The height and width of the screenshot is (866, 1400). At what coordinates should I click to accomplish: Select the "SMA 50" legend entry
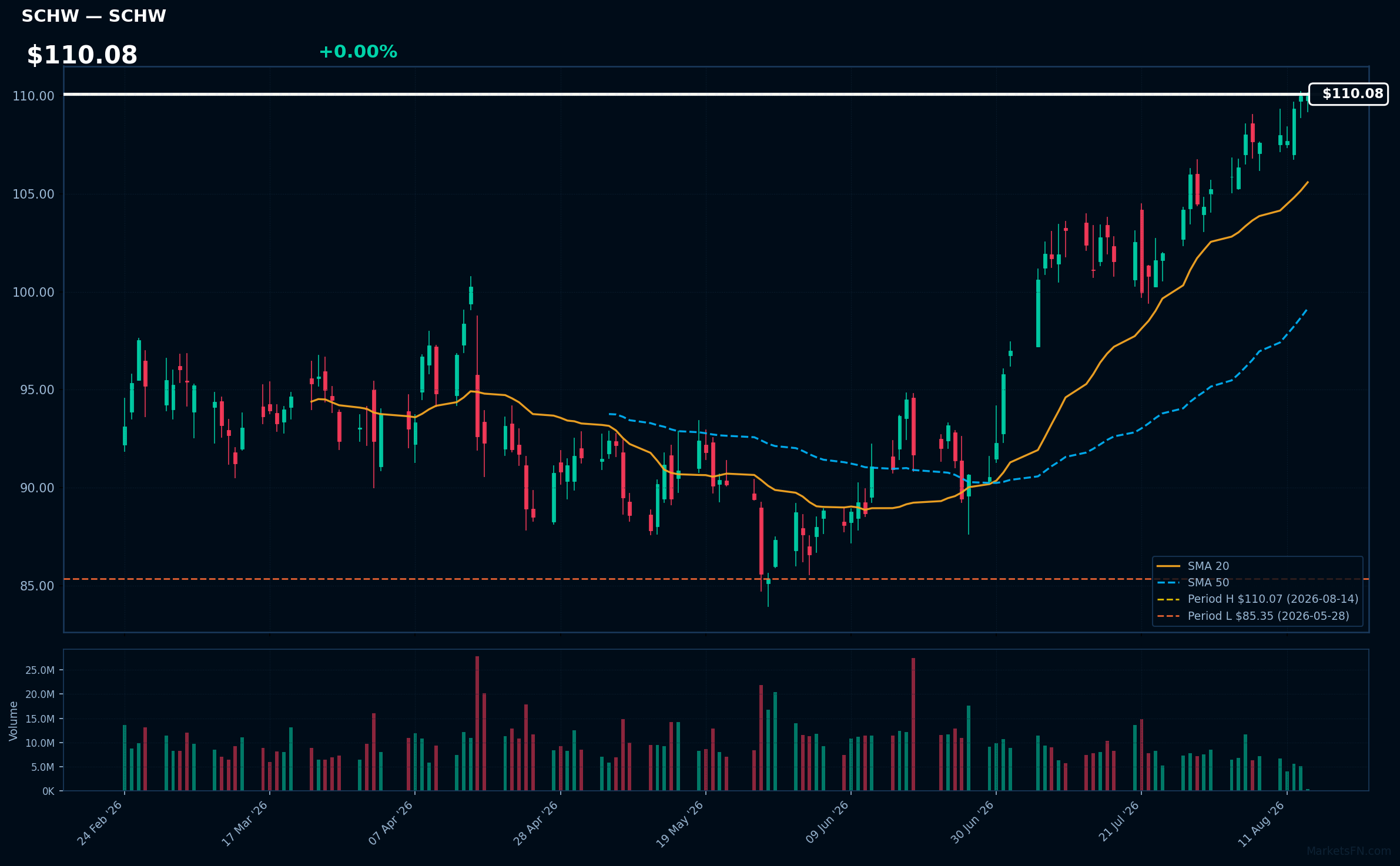tap(1208, 583)
